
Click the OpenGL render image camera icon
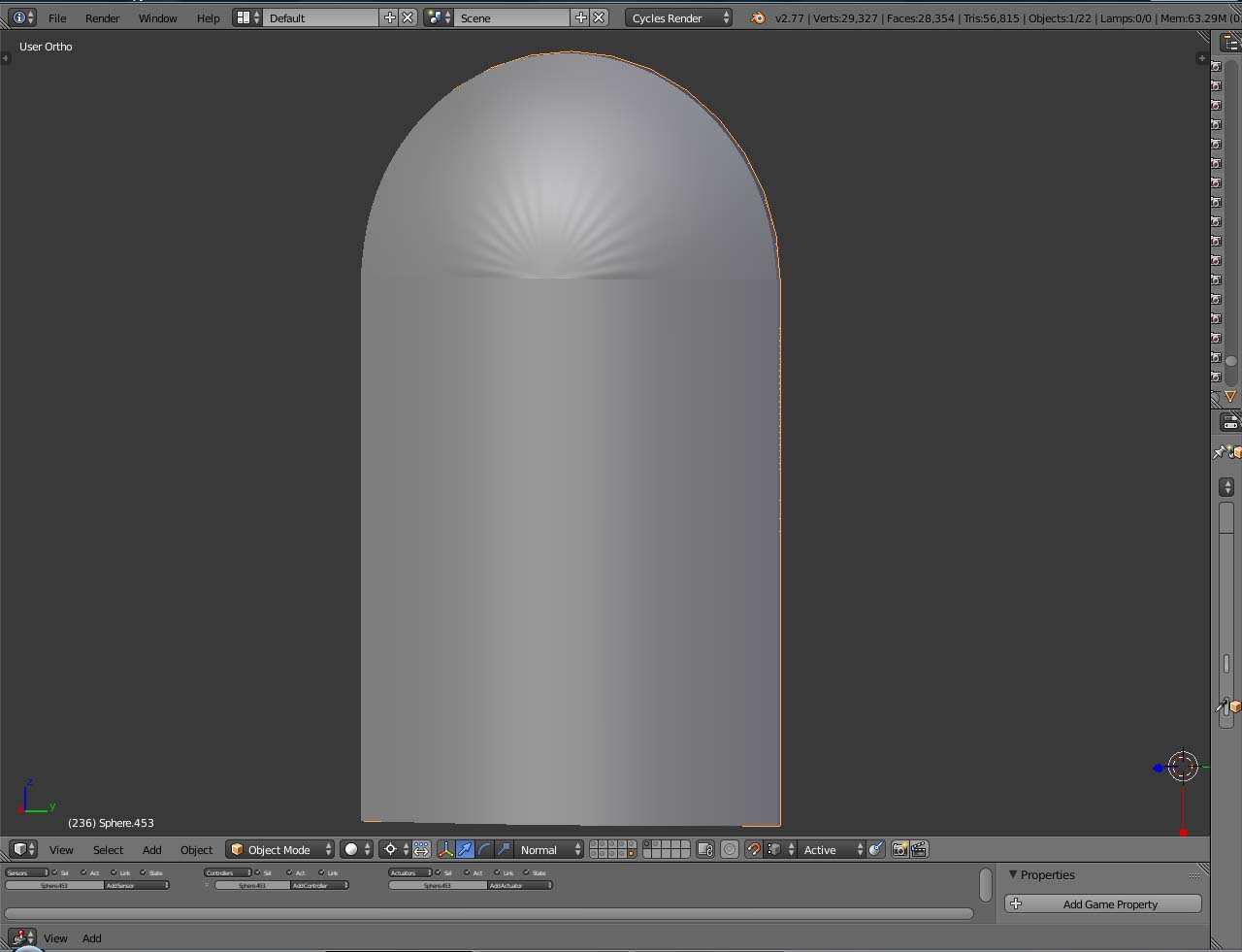(x=899, y=849)
